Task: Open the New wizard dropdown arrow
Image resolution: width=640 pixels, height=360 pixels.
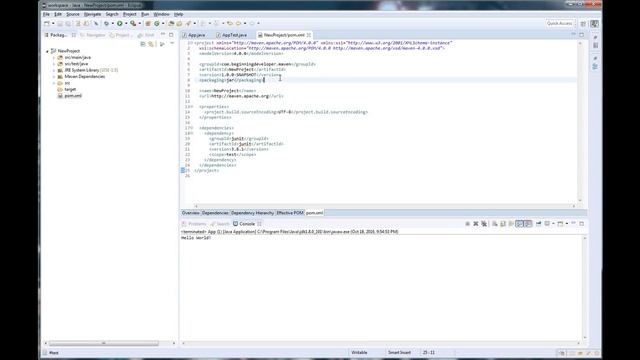Action: tap(53, 24)
